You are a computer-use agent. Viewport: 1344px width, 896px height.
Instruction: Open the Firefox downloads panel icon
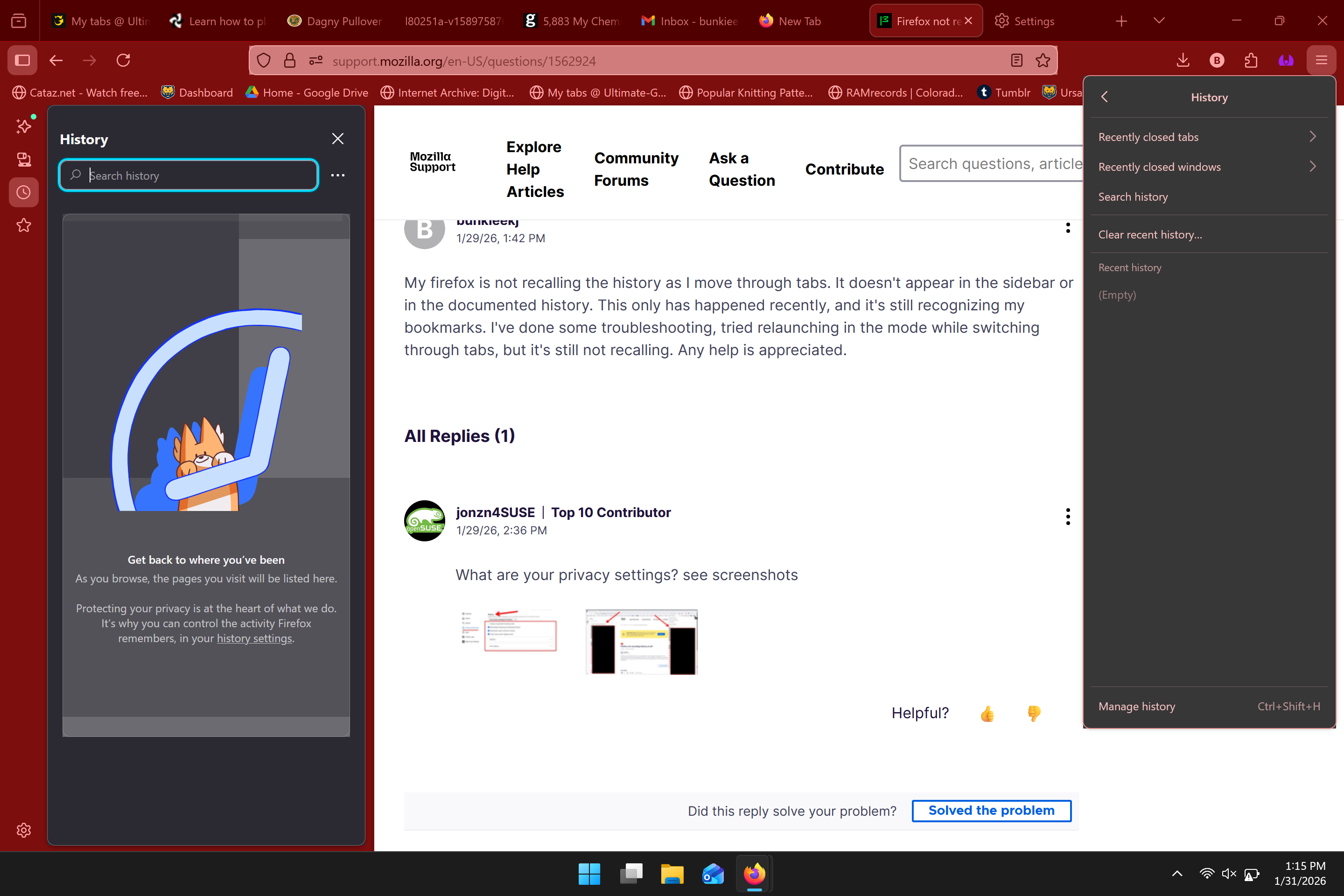[1183, 61]
